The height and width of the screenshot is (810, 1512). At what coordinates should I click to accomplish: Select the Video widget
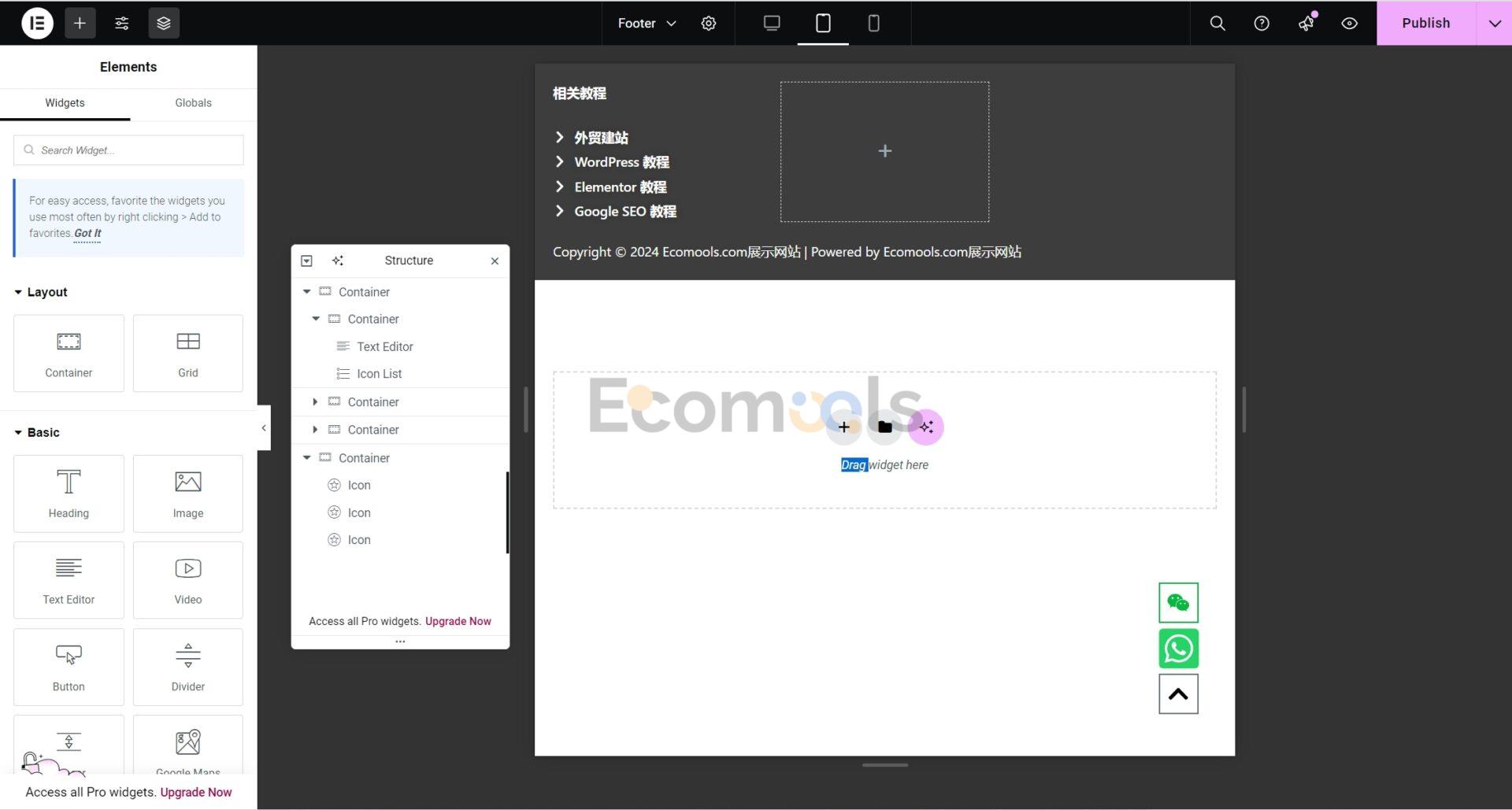pos(188,580)
